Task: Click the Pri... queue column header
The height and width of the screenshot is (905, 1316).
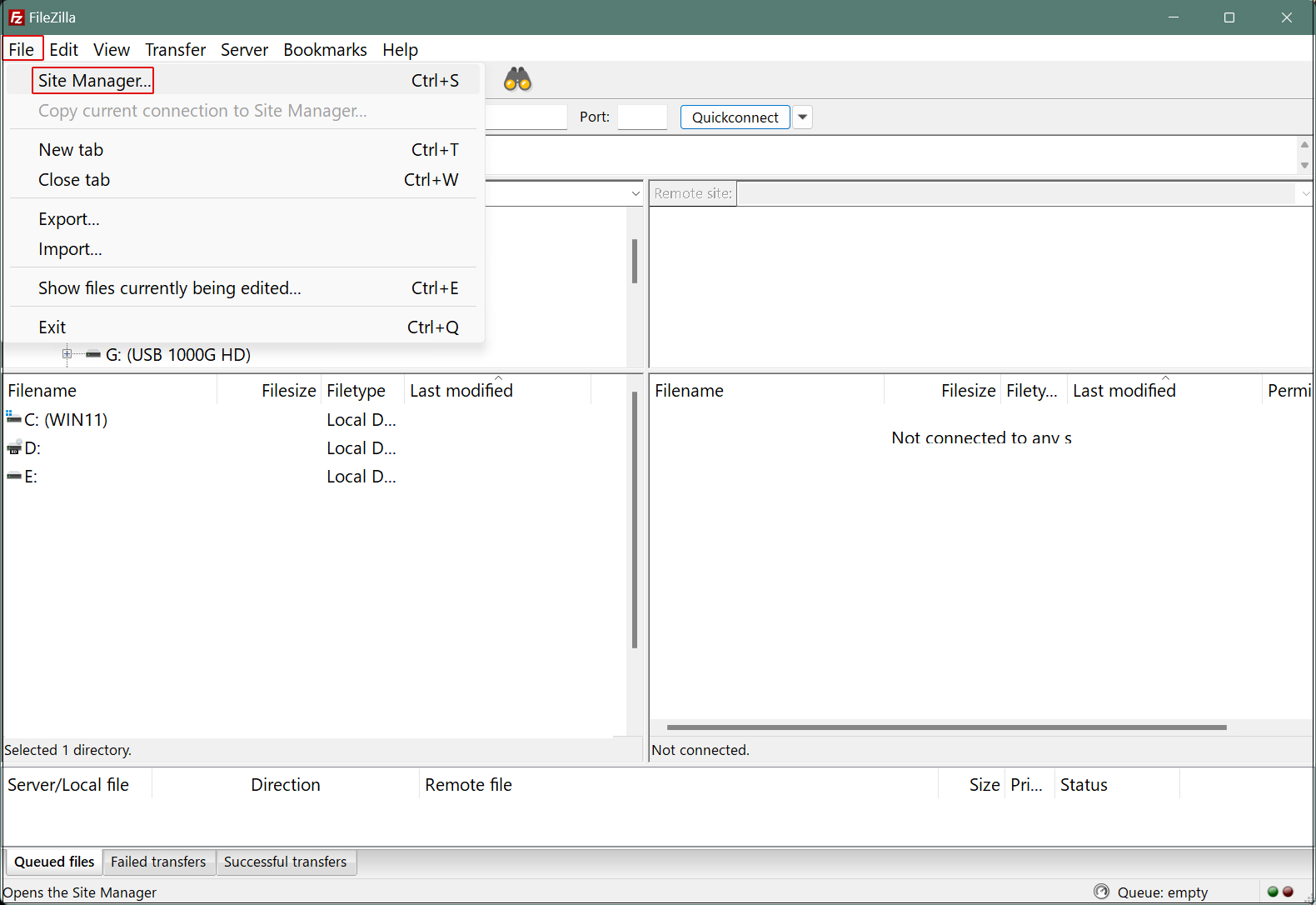Action: tap(1029, 785)
